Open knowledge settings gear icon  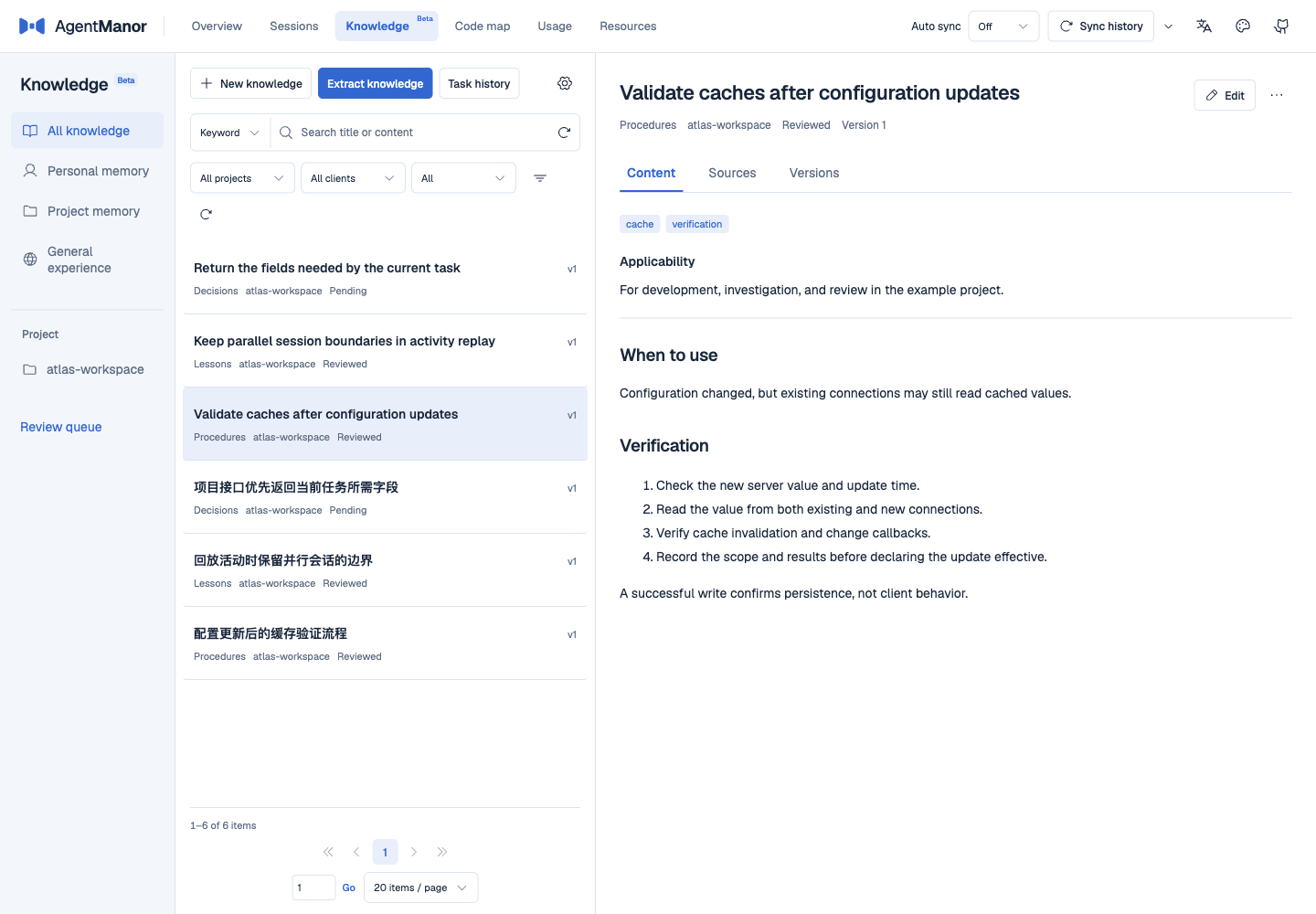[x=565, y=83]
